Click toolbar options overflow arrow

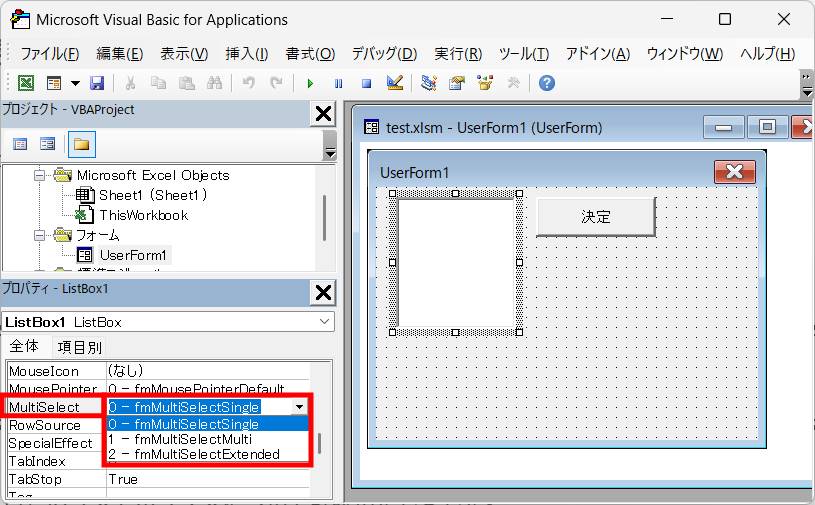click(x=807, y=85)
